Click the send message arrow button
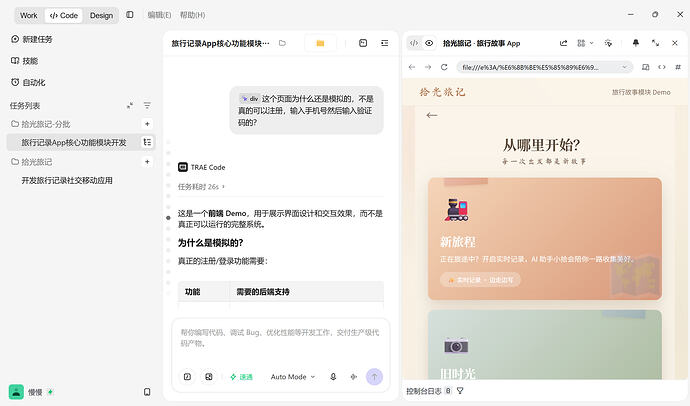 [x=374, y=377]
